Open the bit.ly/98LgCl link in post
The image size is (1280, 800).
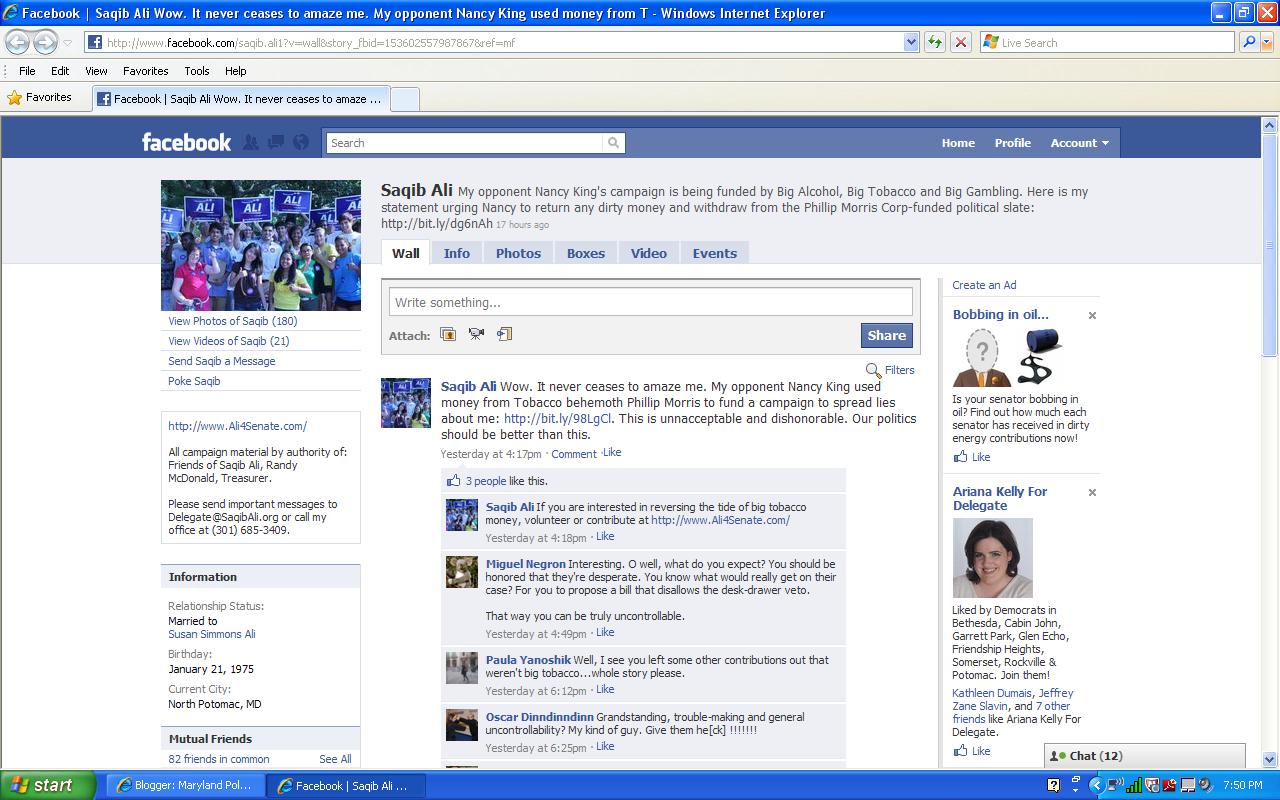point(558,419)
